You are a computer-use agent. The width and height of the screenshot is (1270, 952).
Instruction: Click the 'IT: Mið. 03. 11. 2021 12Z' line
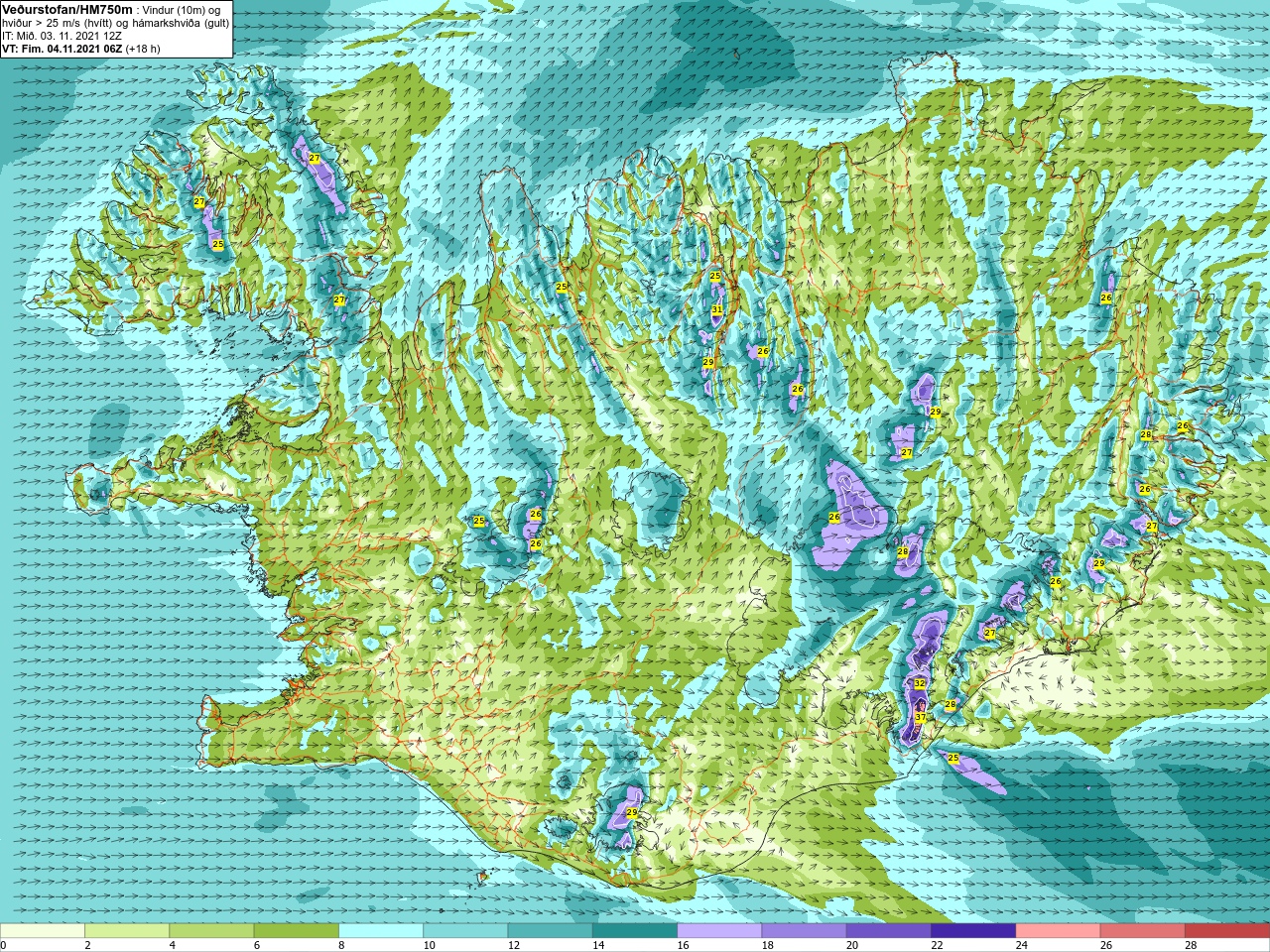[63, 36]
